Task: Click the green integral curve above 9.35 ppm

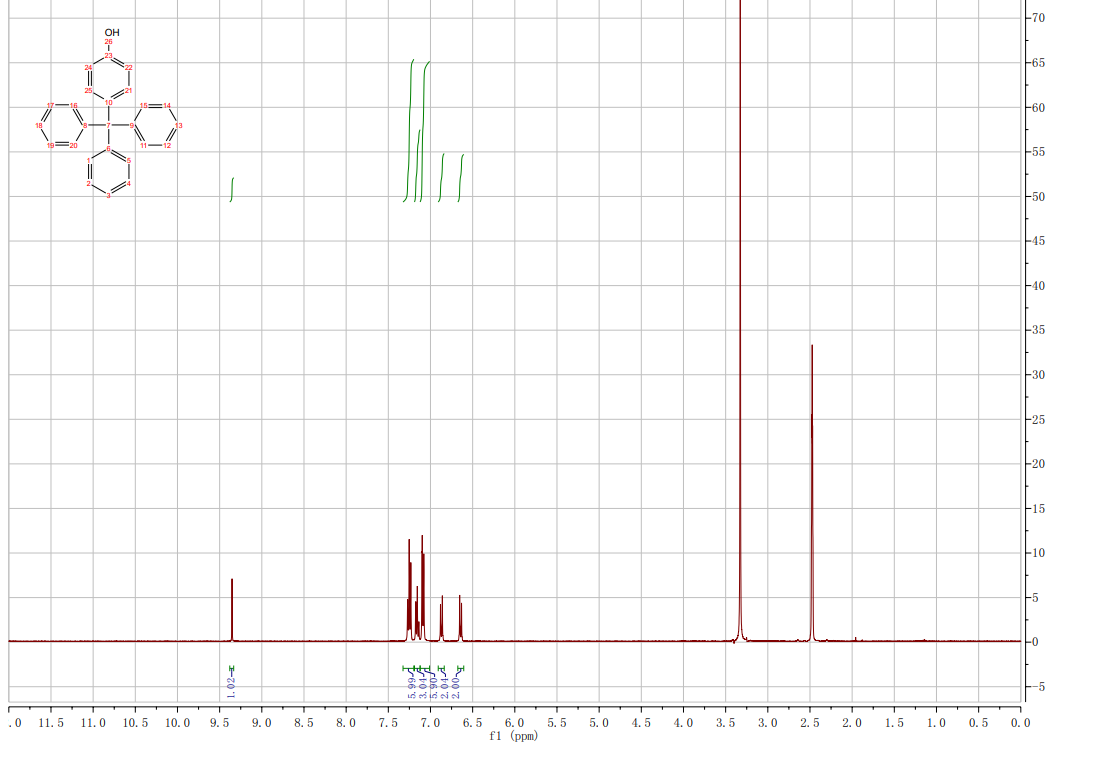Action: click(232, 188)
